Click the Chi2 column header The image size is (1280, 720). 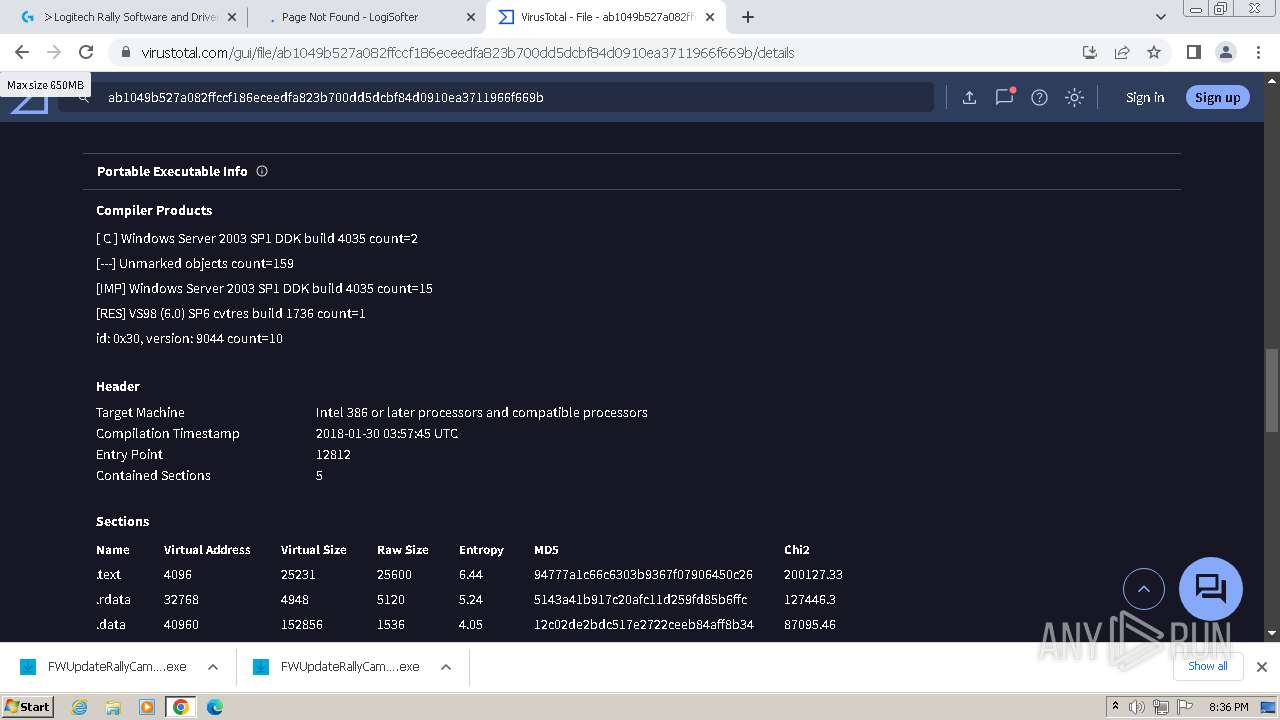coord(797,550)
